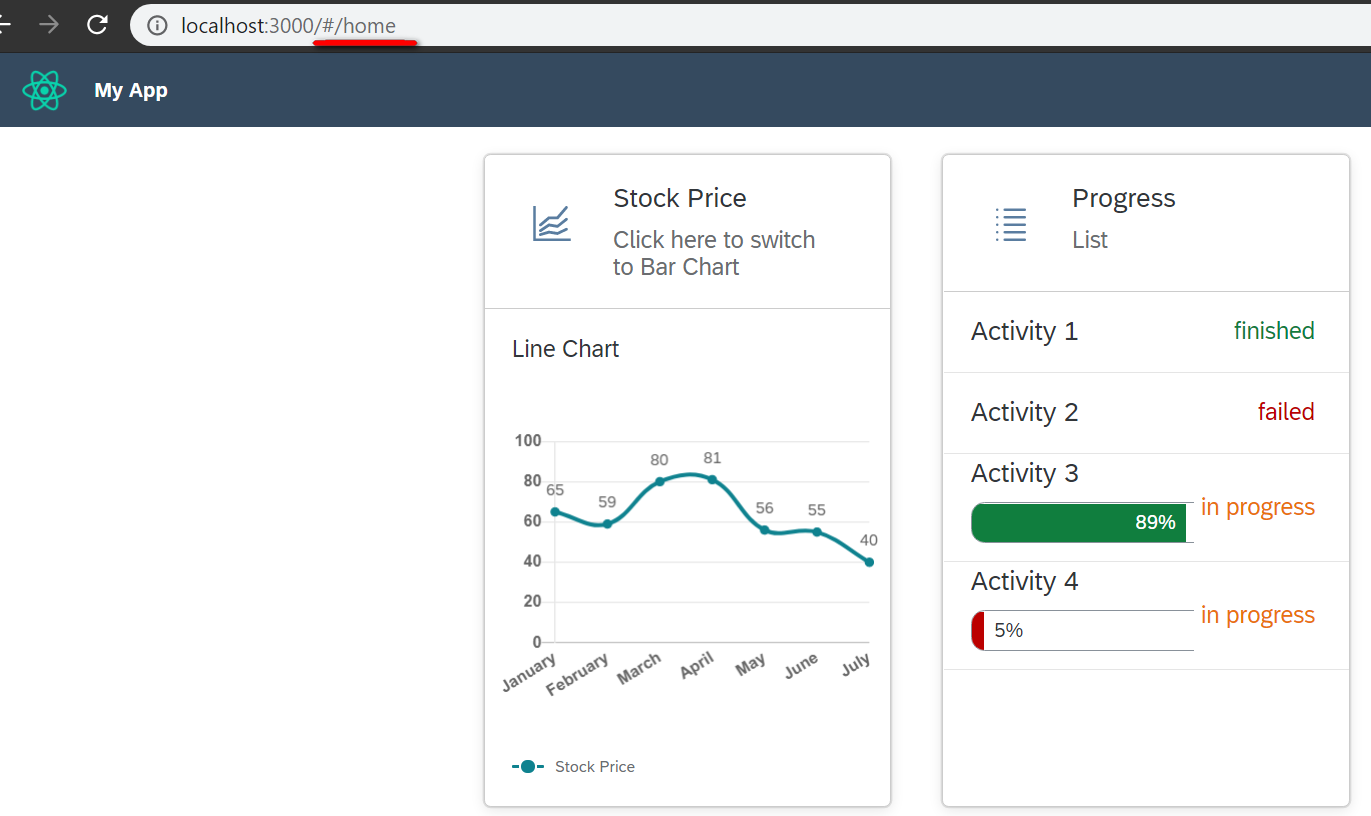This screenshot has width=1371, height=816.
Task: Click the June axis label
Action: pos(802,666)
